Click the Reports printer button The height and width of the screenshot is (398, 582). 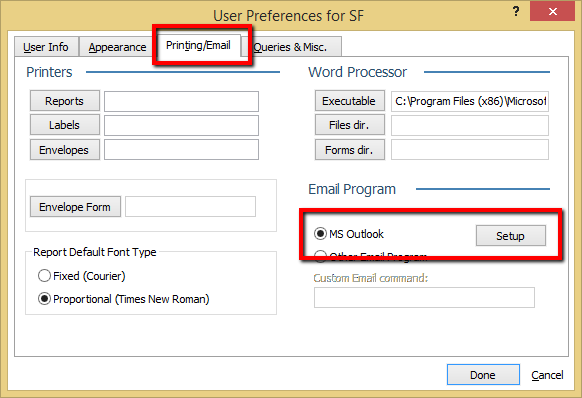click(x=65, y=101)
